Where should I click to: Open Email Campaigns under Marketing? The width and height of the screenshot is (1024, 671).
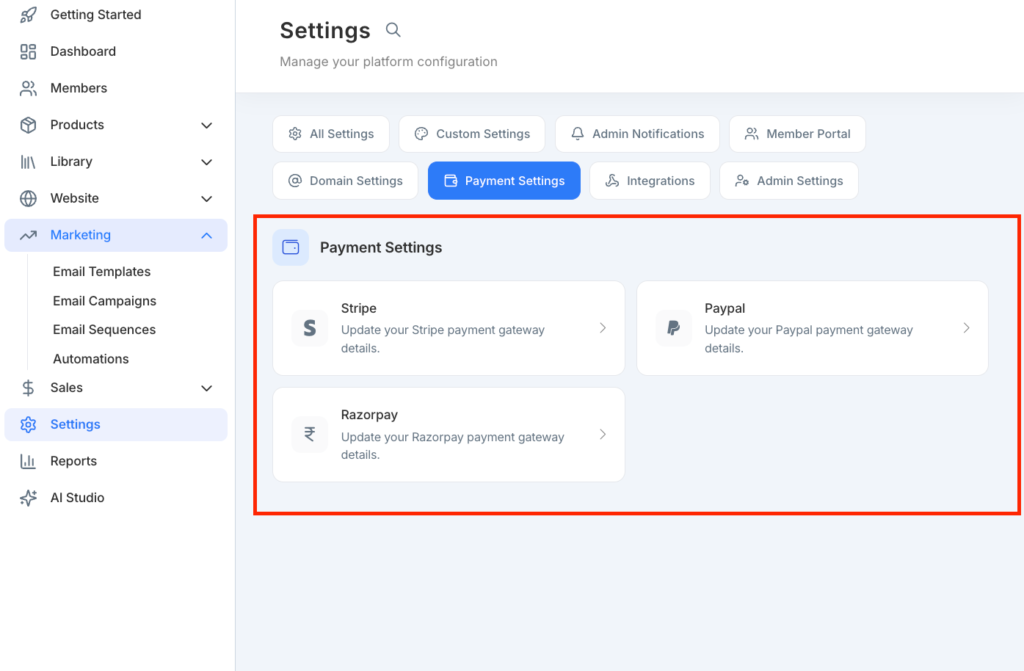point(104,300)
